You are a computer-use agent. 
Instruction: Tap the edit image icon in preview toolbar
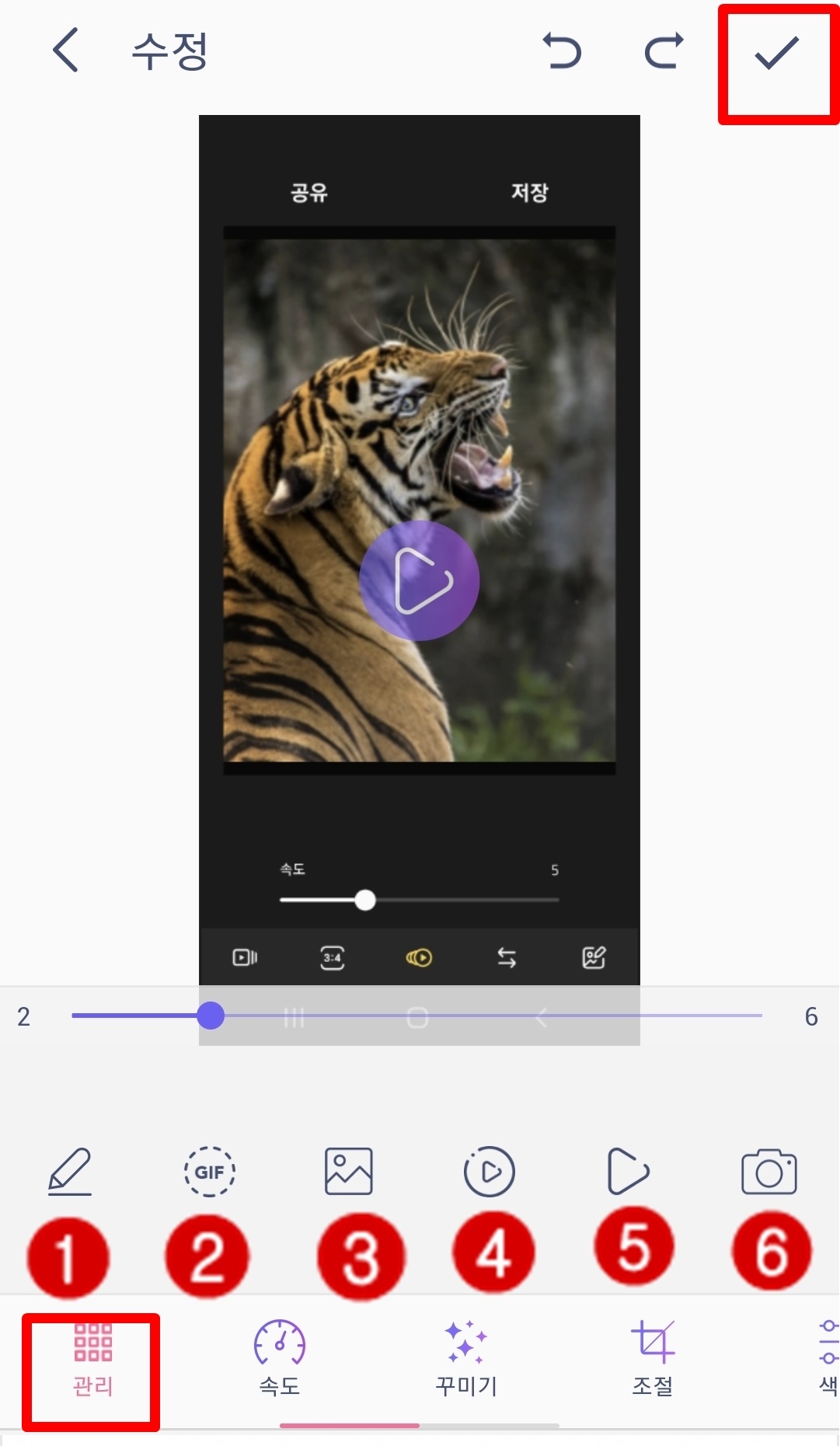tap(594, 957)
